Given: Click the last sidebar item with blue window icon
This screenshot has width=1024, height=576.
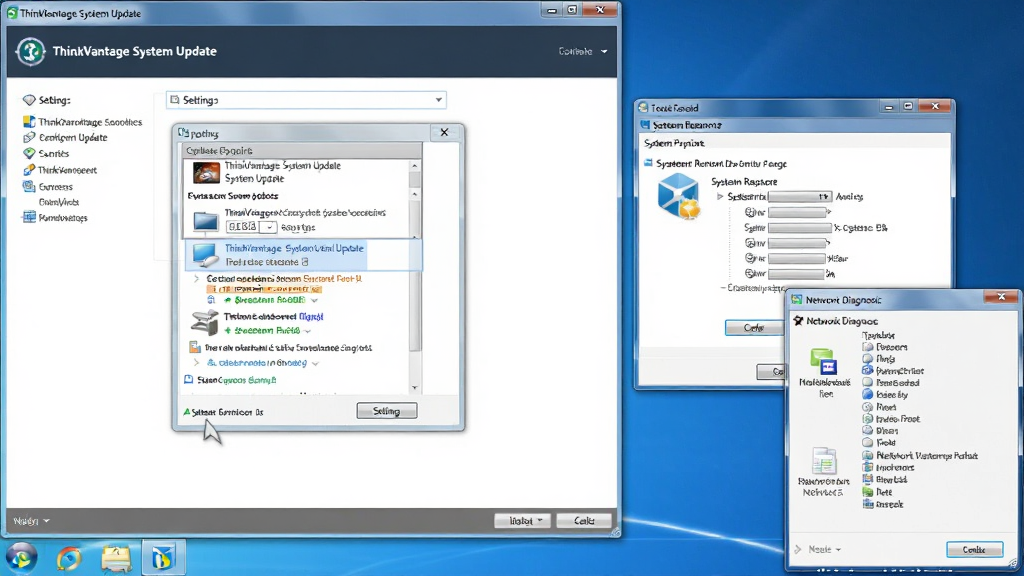Looking at the screenshot, I should [56, 217].
